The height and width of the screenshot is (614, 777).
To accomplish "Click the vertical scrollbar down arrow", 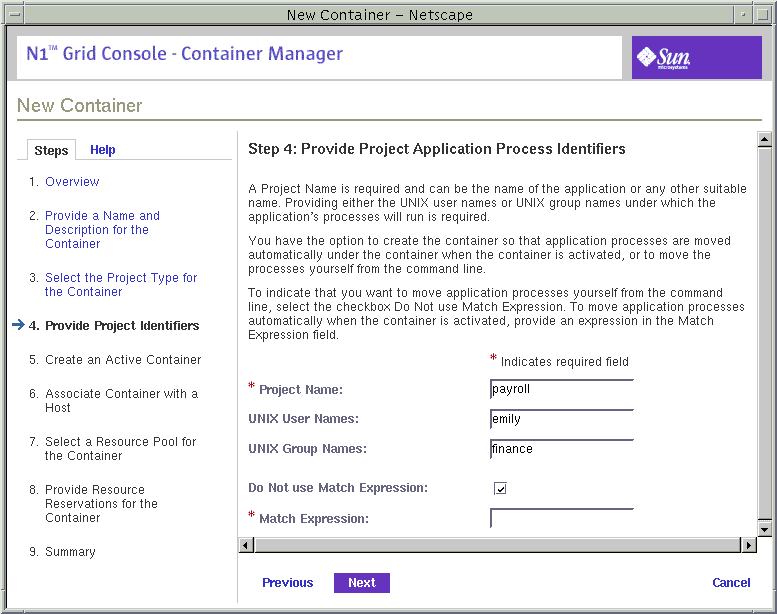I will click(764, 529).
